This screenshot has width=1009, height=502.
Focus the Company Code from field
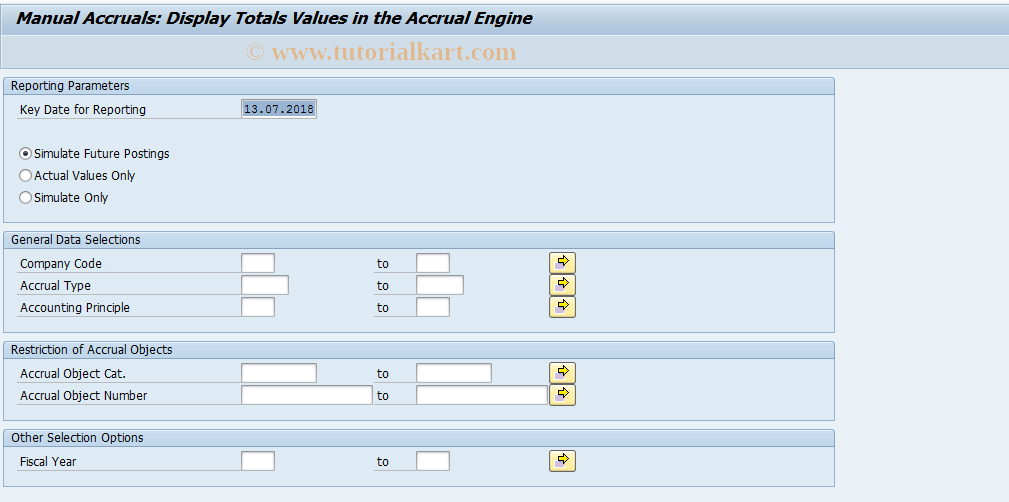(x=258, y=263)
